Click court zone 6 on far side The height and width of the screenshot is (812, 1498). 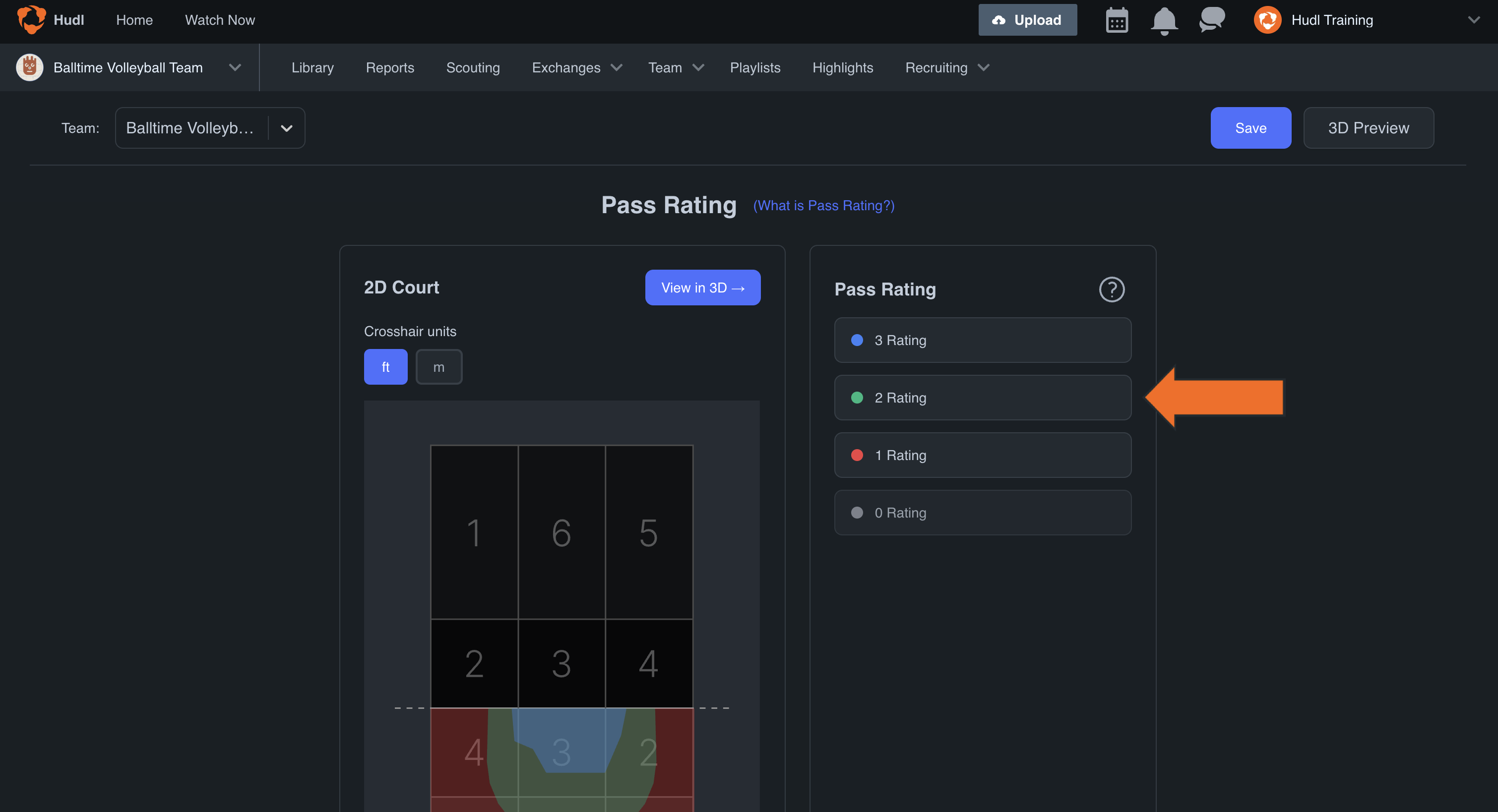[561, 532]
